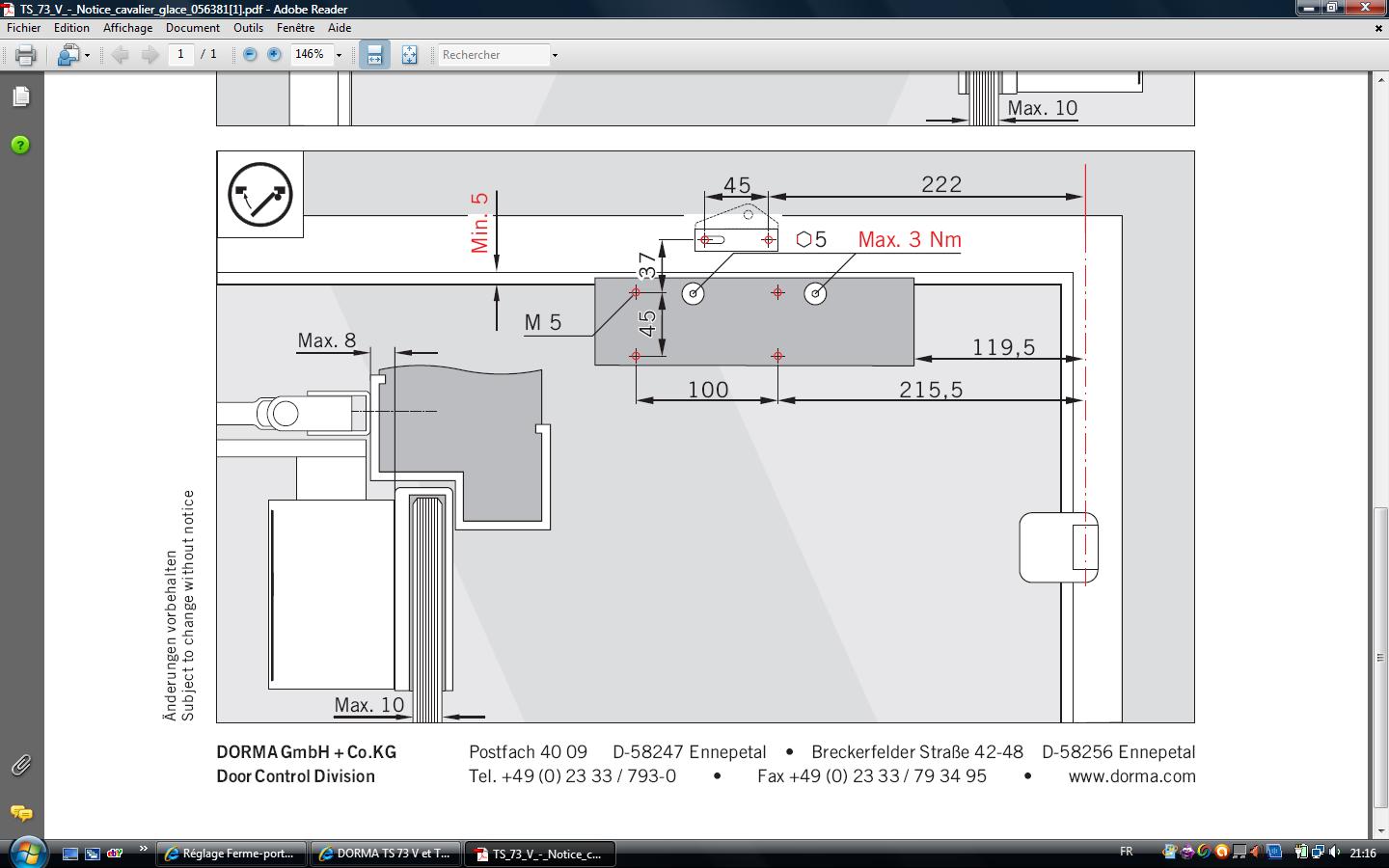This screenshot has width=1389, height=868.
Task: Select the TS_73_V_-_Notice taskbar button
Action: coord(540,854)
